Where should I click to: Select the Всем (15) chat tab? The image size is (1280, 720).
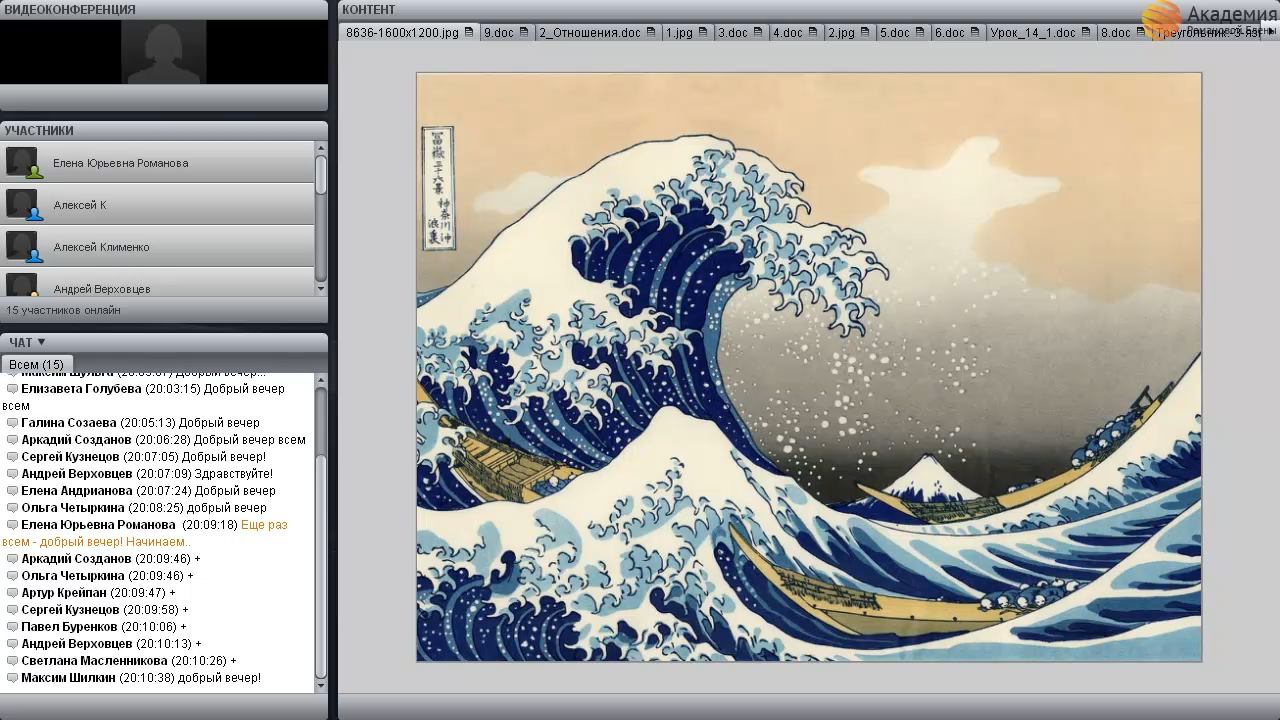pyautogui.click(x=36, y=365)
